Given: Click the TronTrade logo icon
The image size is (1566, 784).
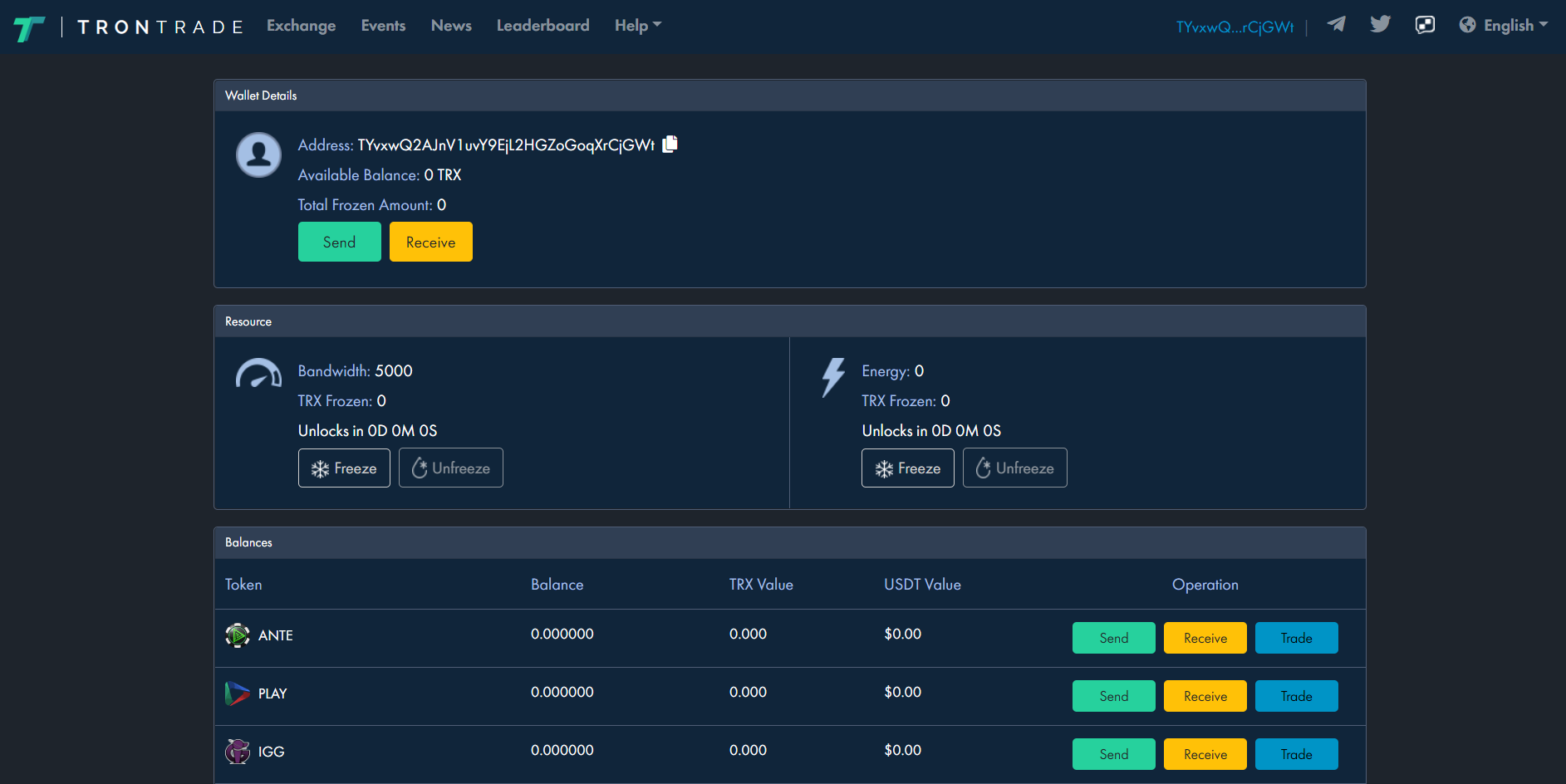Looking at the screenshot, I should click(29, 28).
